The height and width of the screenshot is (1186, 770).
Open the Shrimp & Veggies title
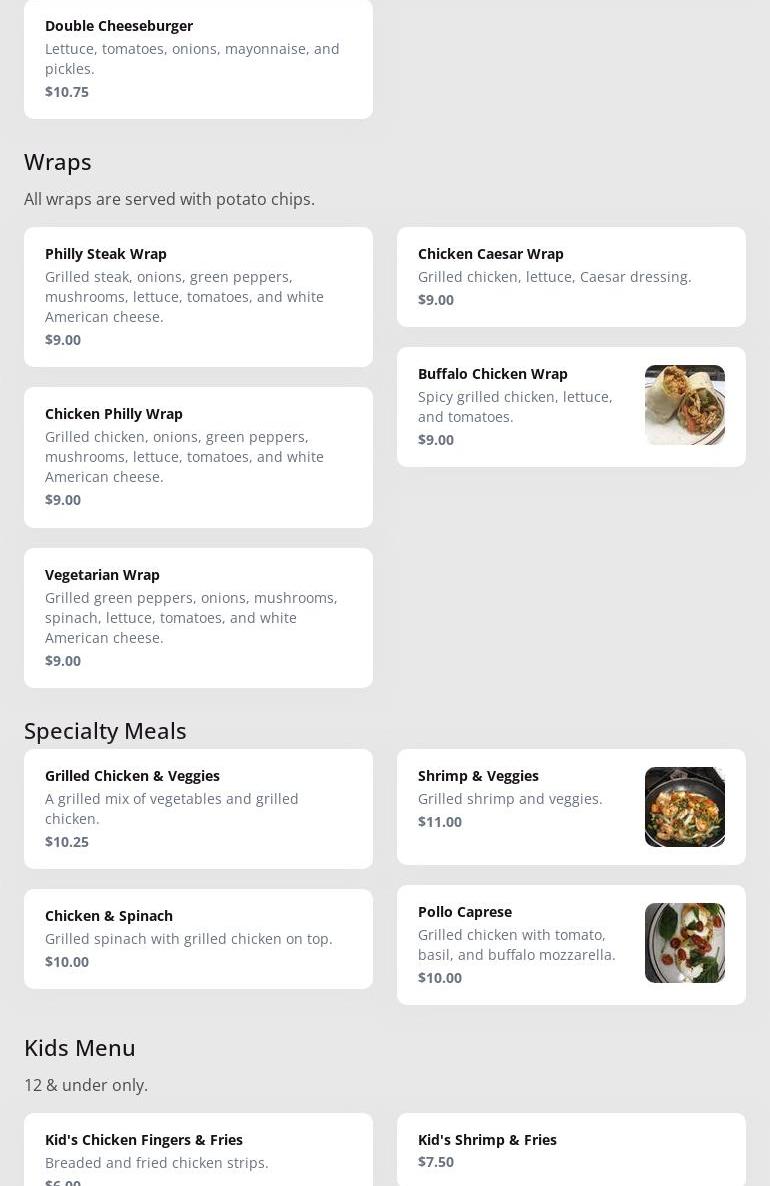478,776
